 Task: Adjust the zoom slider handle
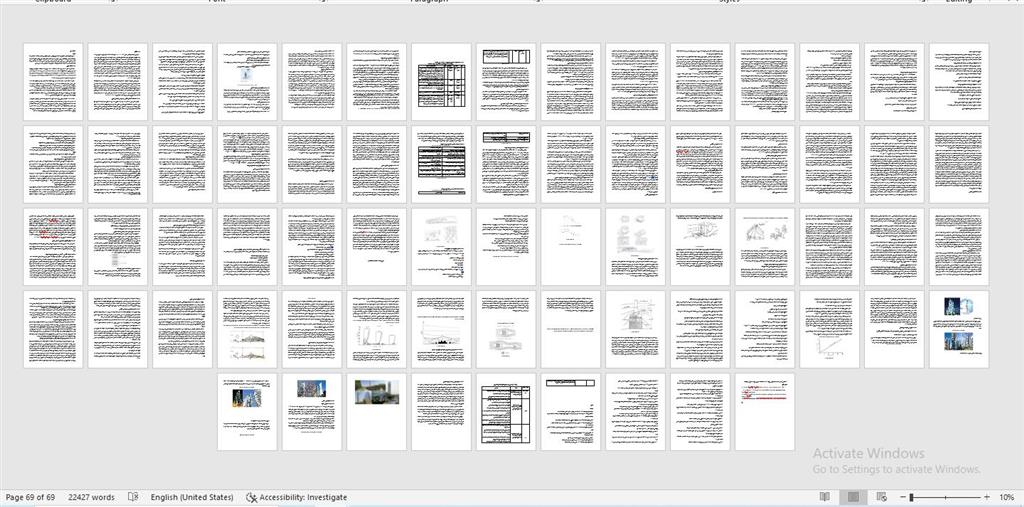click(911, 497)
